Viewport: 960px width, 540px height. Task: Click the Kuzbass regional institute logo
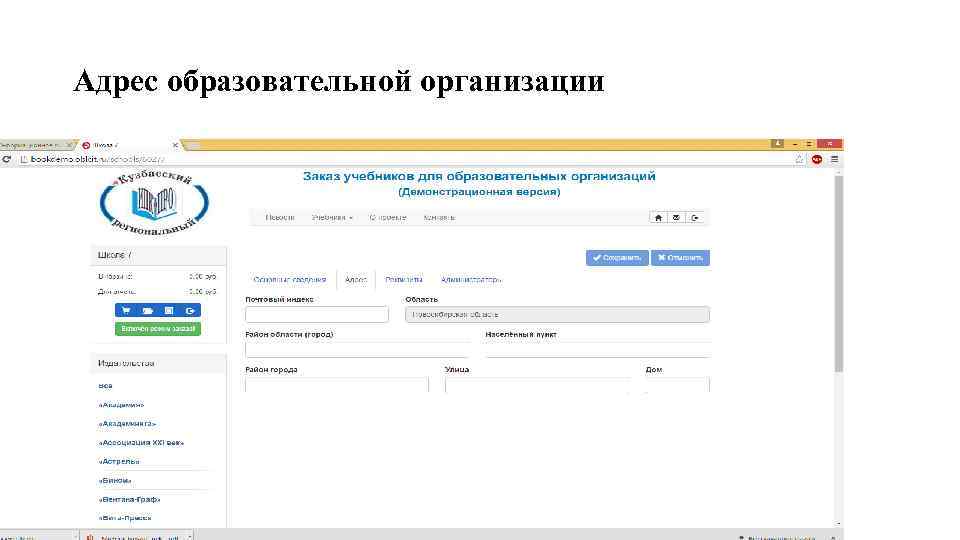click(154, 203)
